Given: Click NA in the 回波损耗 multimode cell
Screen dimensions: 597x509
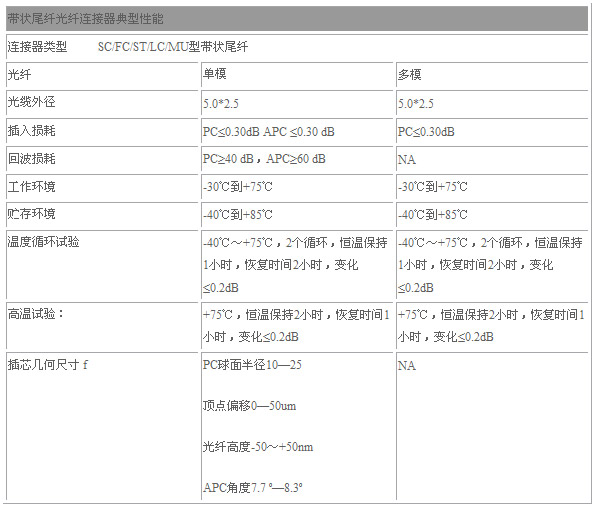Looking at the screenshot, I should (x=407, y=160).
